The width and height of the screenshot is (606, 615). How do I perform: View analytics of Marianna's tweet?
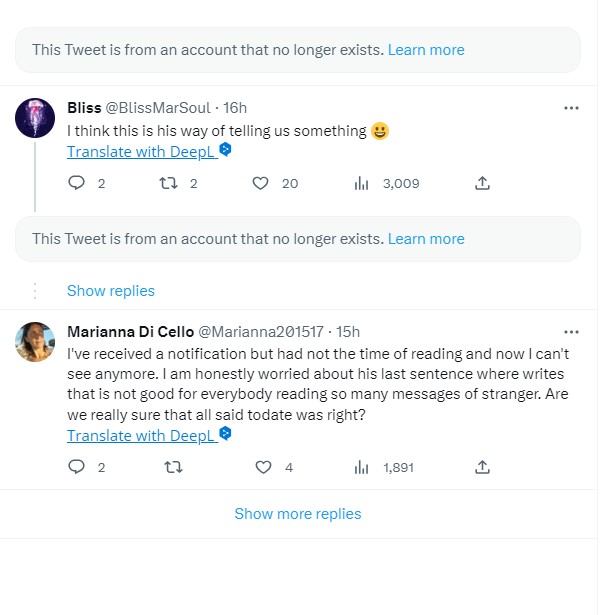(362, 467)
